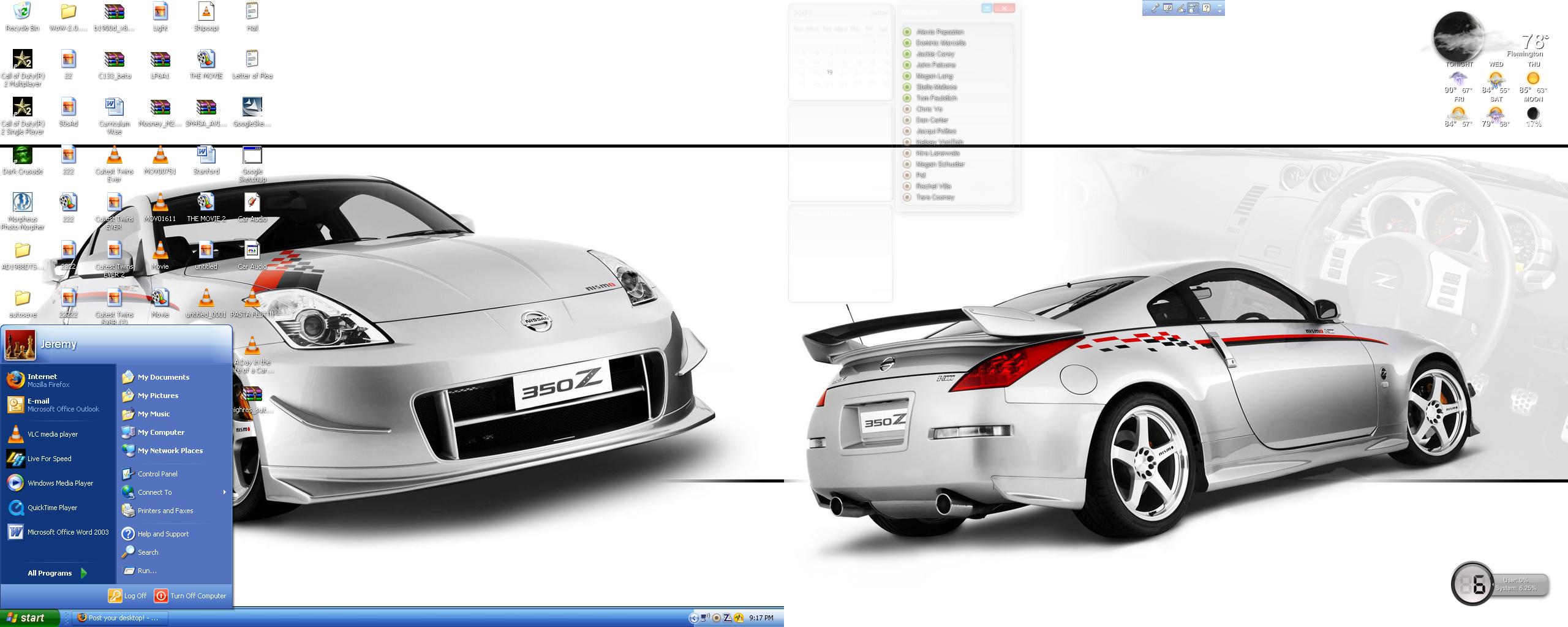Open My Music from the Start menu
The image size is (1568, 627).
[175, 414]
